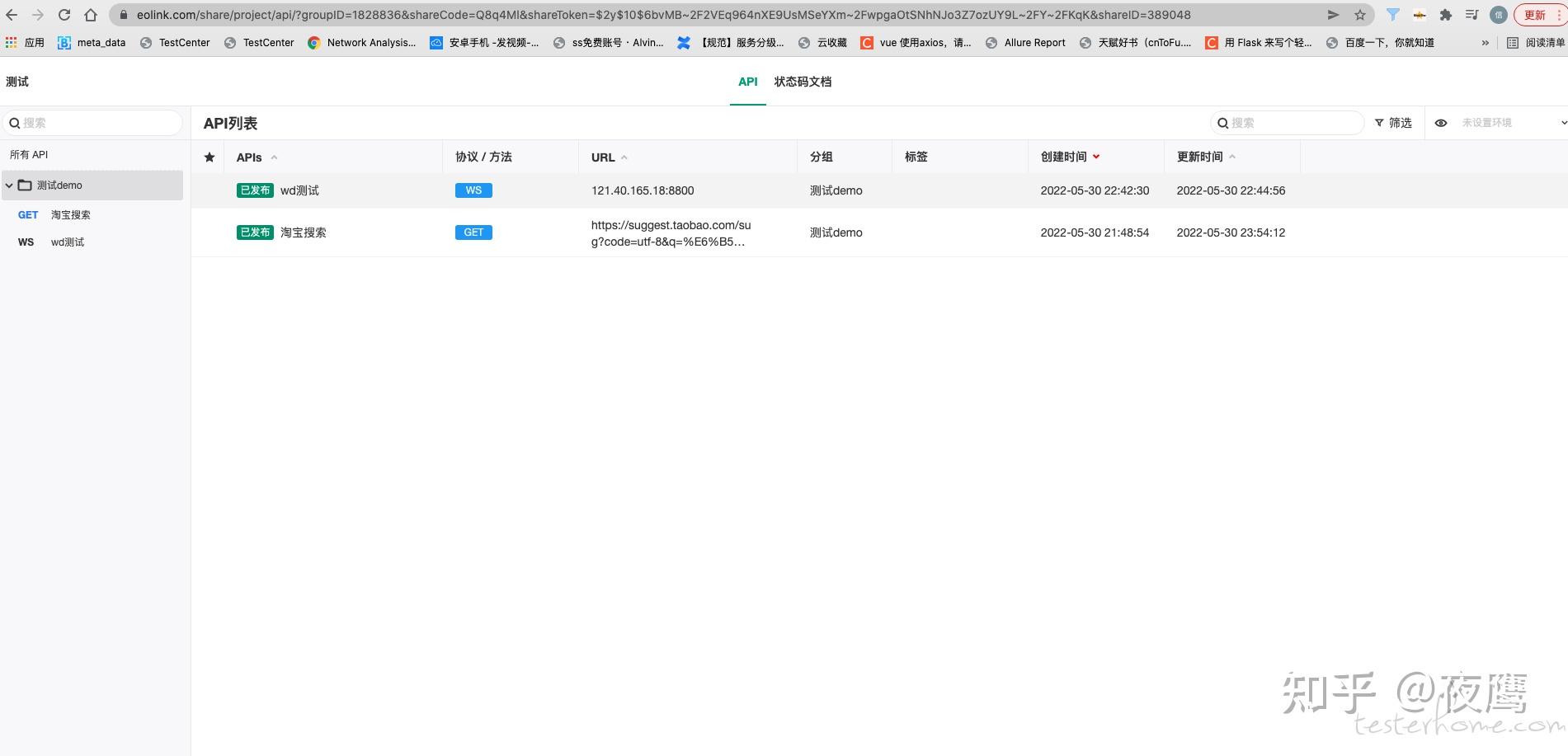1568x756 pixels.
Task: Switch to the 状态码文档 tab
Action: [x=802, y=82]
